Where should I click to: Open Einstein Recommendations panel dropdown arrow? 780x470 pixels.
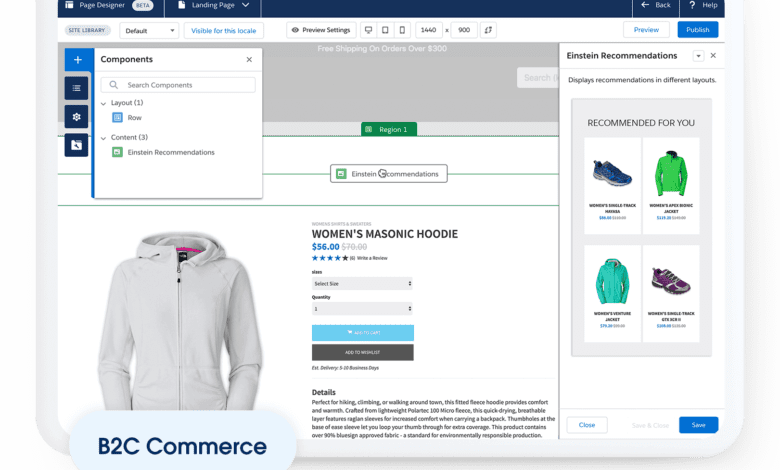698,56
